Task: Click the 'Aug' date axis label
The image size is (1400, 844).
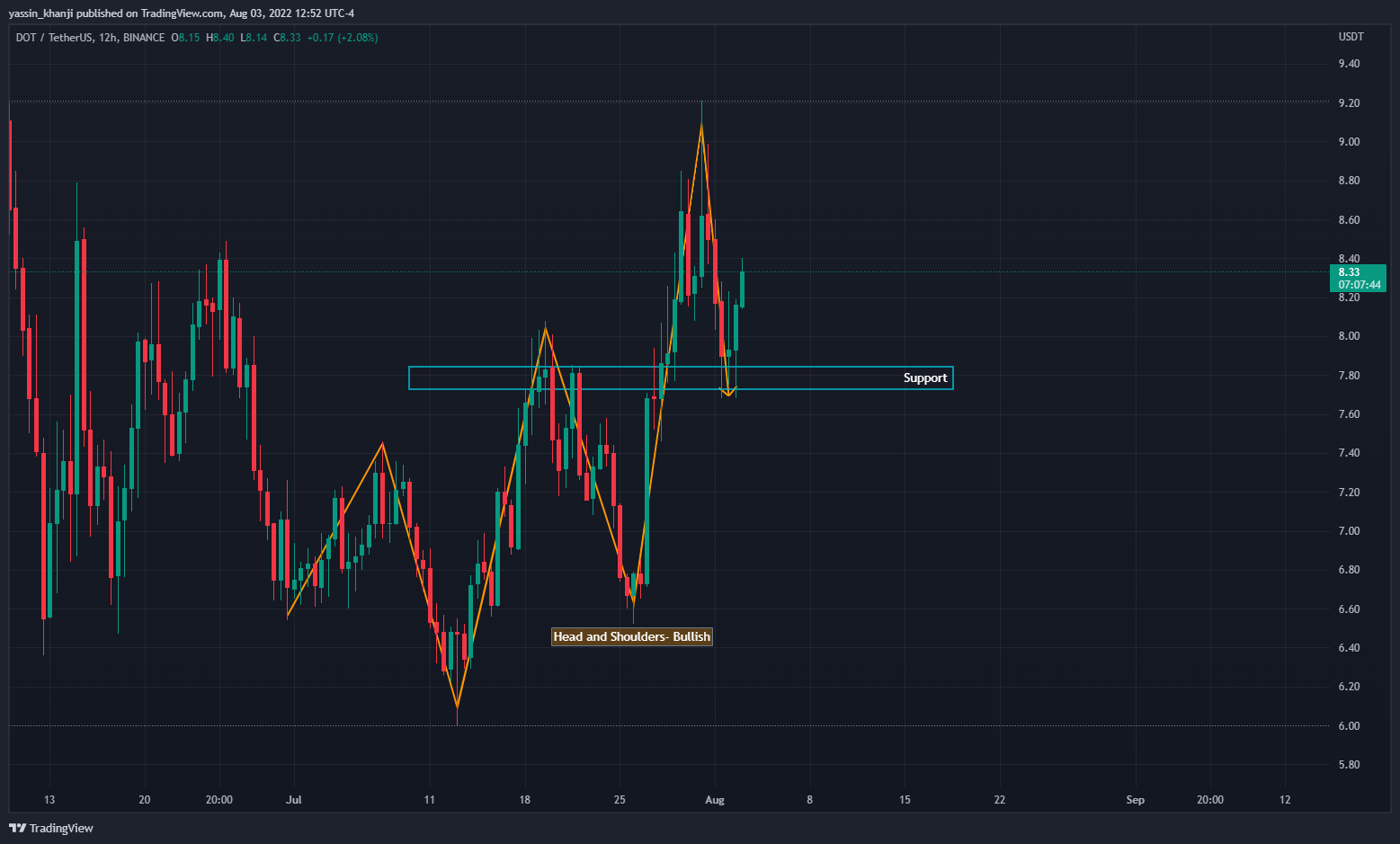Action: tap(715, 800)
